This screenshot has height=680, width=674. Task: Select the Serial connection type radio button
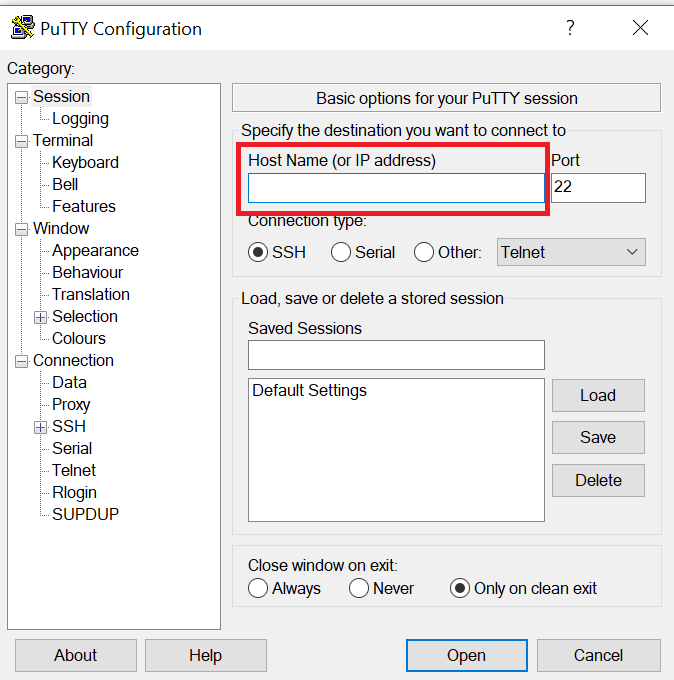340,252
